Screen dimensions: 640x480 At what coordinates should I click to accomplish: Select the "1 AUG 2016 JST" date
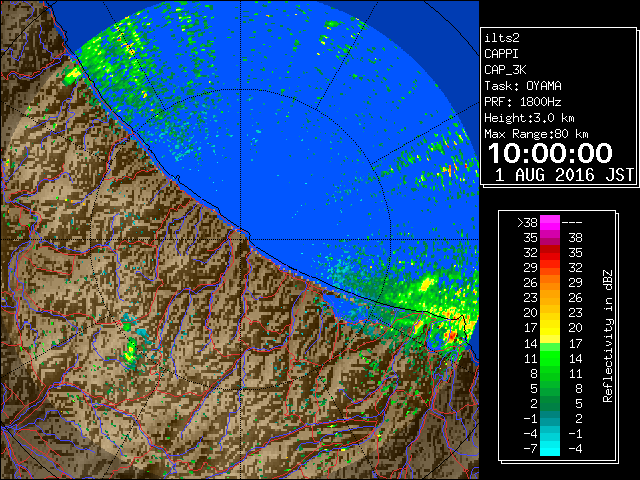564,175
